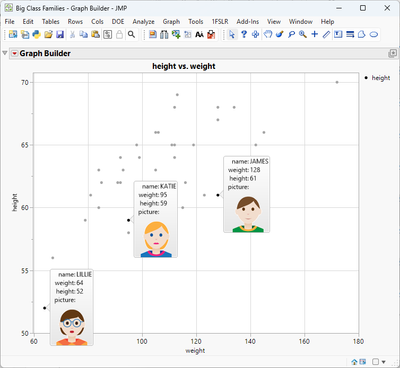The height and width of the screenshot is (368, 400).
Task: Click the Cut scissors icon
Action: [72, 34]
